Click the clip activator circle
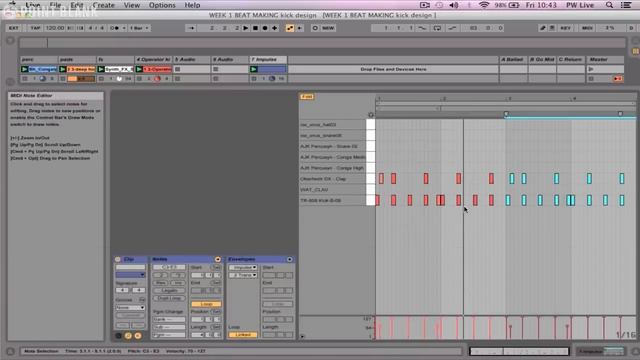This screenshot has width=640, height=360. click(x=118, y=259)
